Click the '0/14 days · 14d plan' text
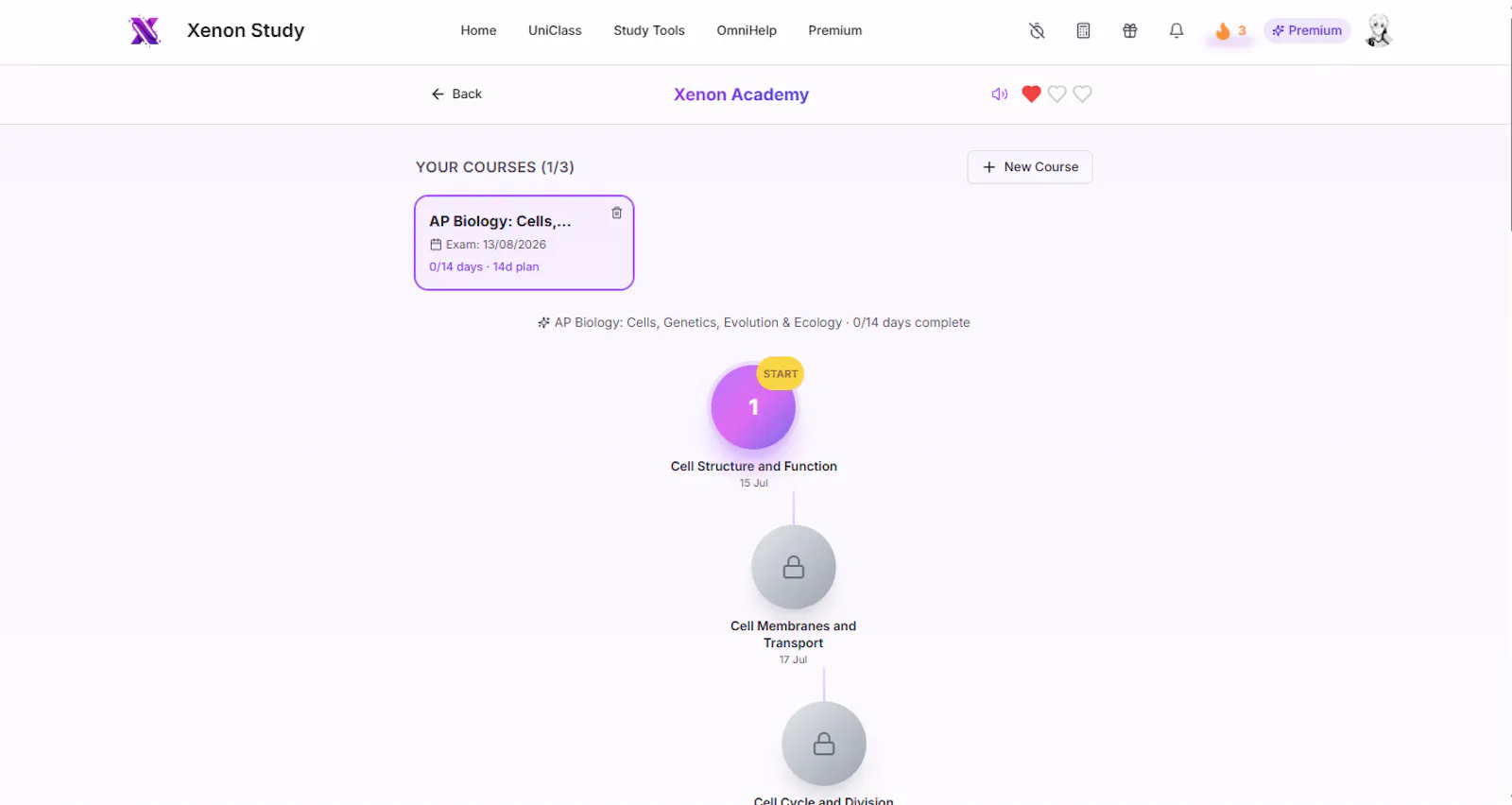 coord(484,266)
